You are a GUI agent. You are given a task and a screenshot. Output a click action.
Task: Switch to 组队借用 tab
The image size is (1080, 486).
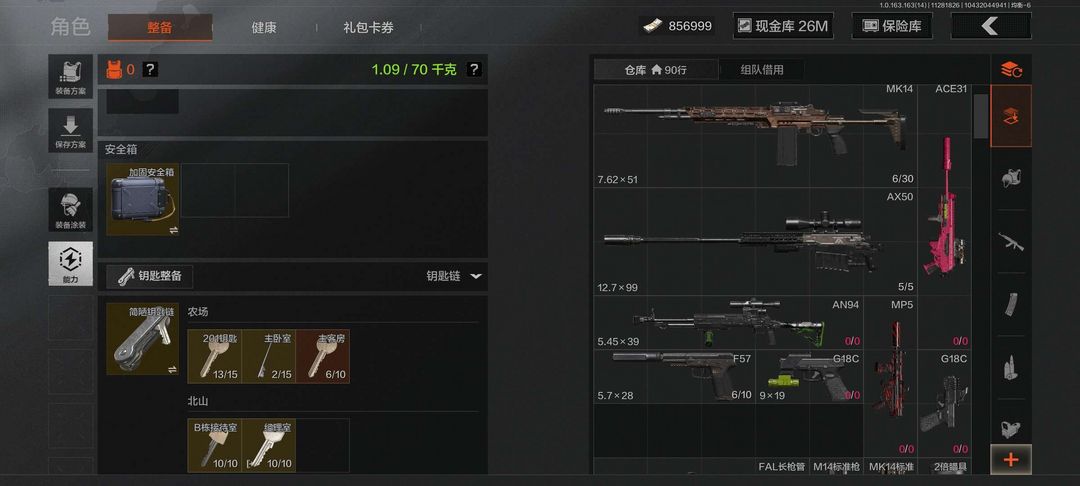click(761, 70)
